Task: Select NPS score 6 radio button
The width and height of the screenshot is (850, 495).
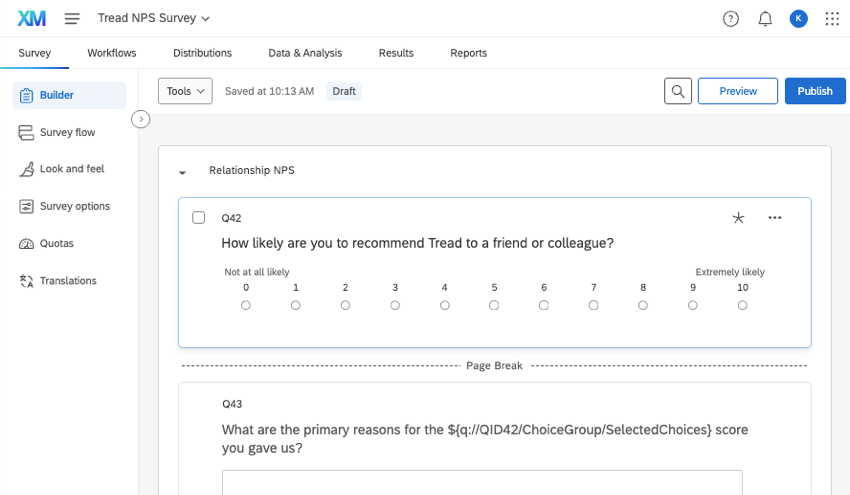Action: point(544,305)
